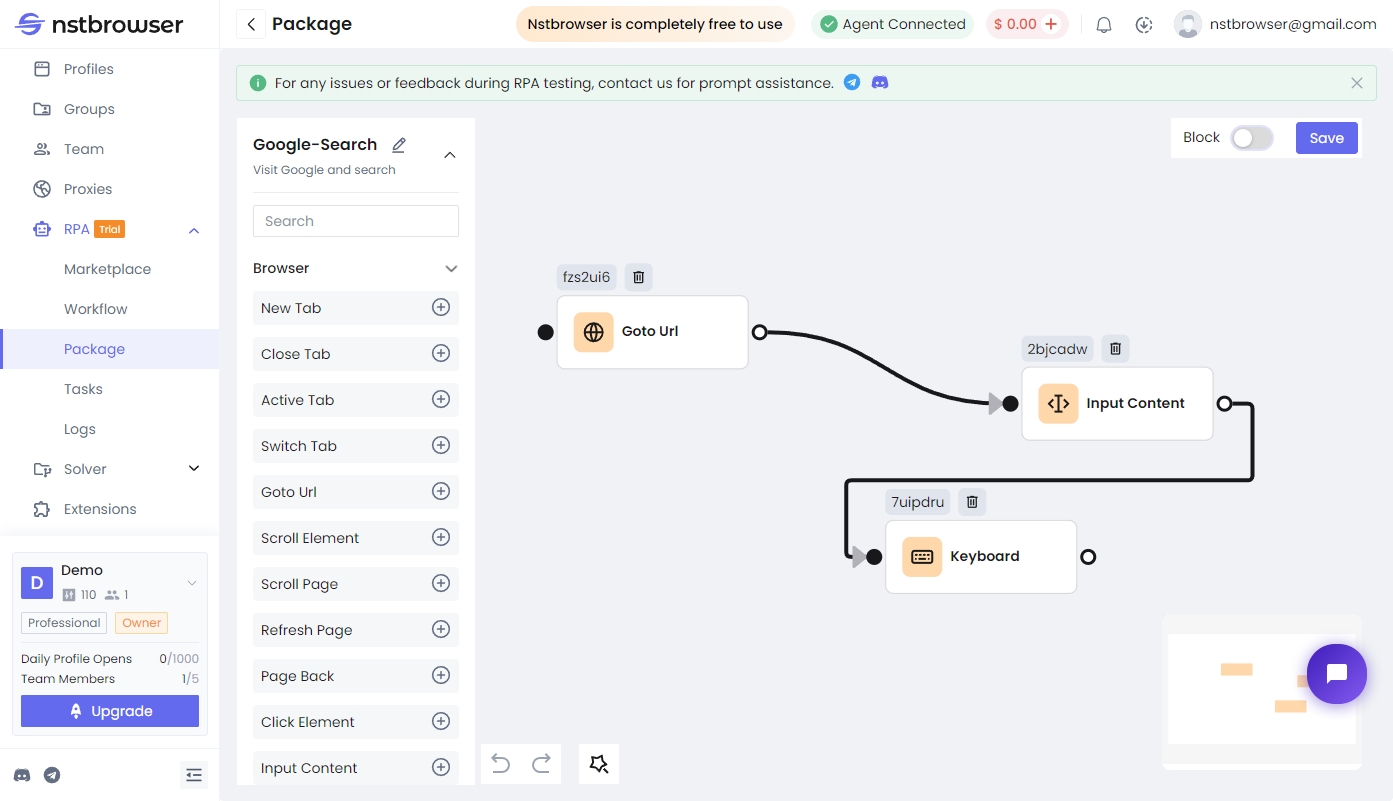Image resolution: width=1393 pixels, height=801 pixels.
Task: Add the Scroll Page block with plus icon
Action: point(441,583)
